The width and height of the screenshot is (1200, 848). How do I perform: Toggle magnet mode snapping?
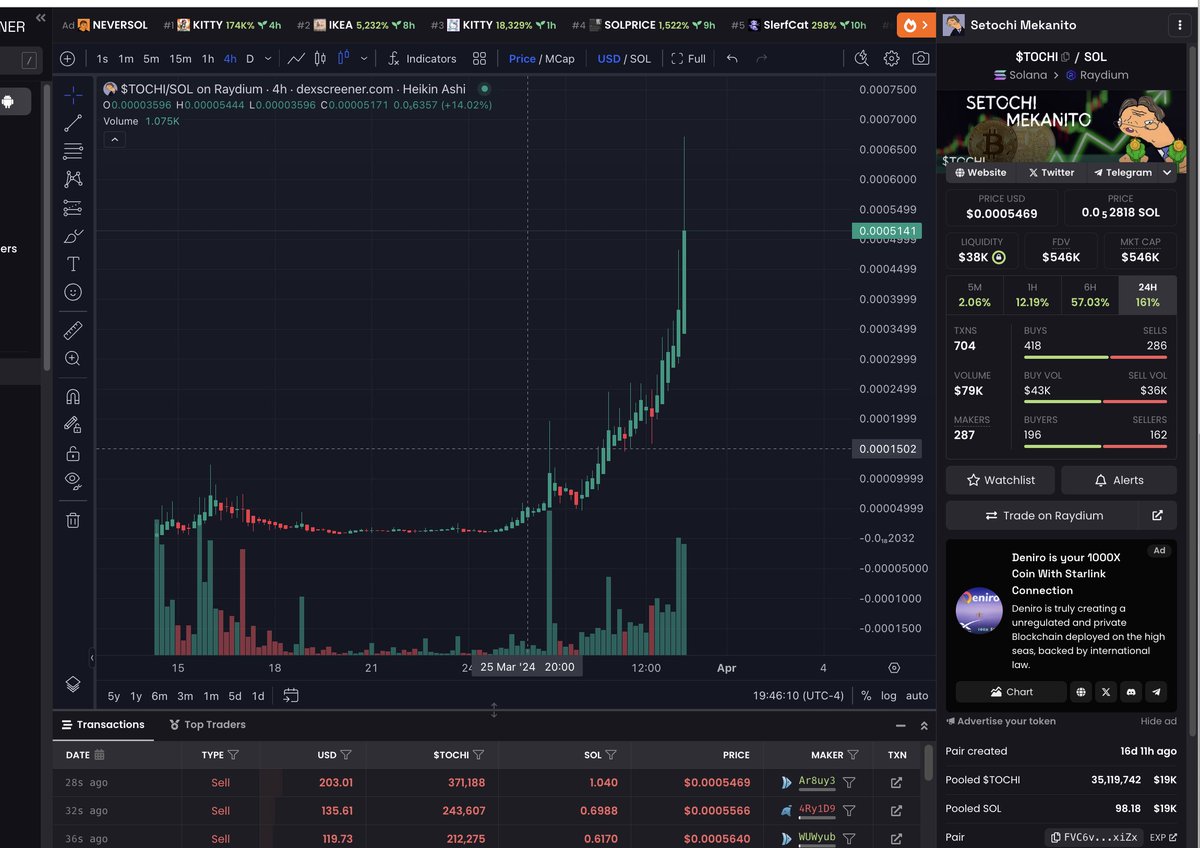pyautogui.click(x=73, y=396)
